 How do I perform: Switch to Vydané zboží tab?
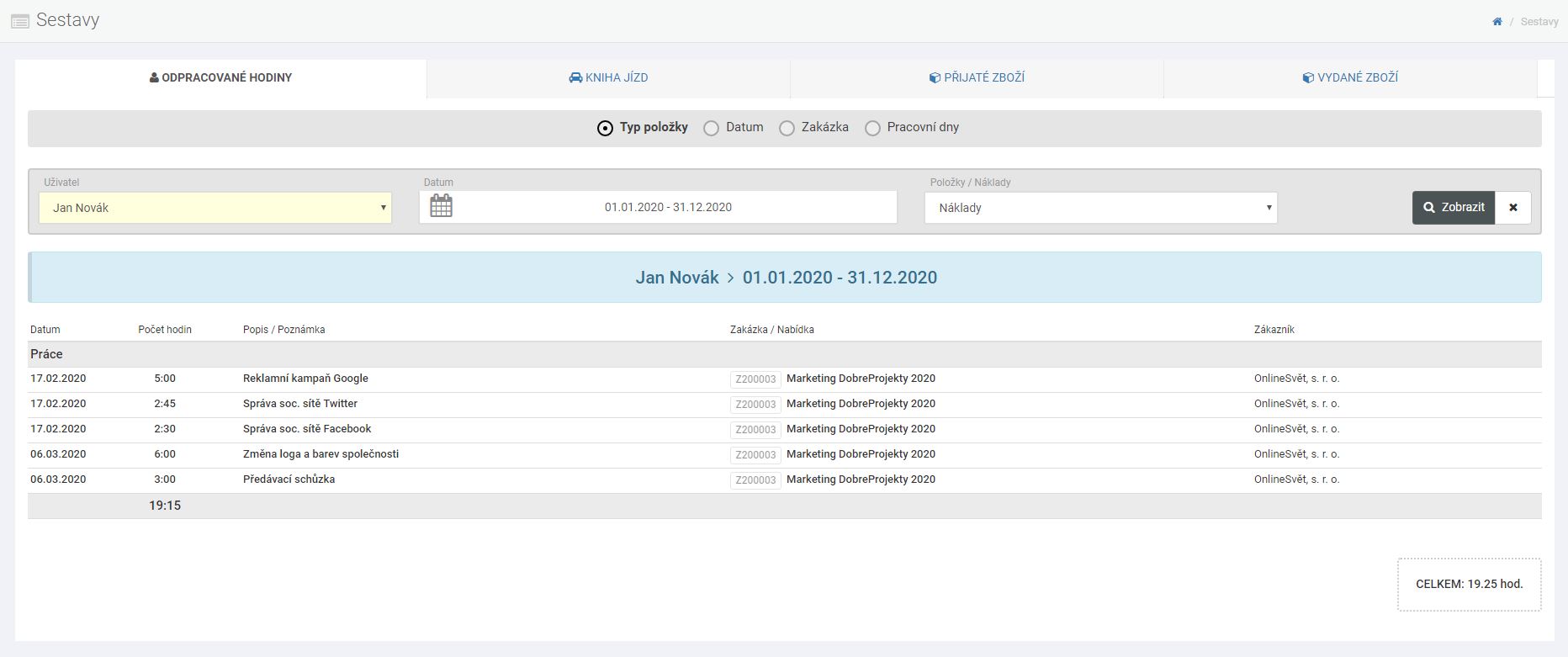[1350, 78]
